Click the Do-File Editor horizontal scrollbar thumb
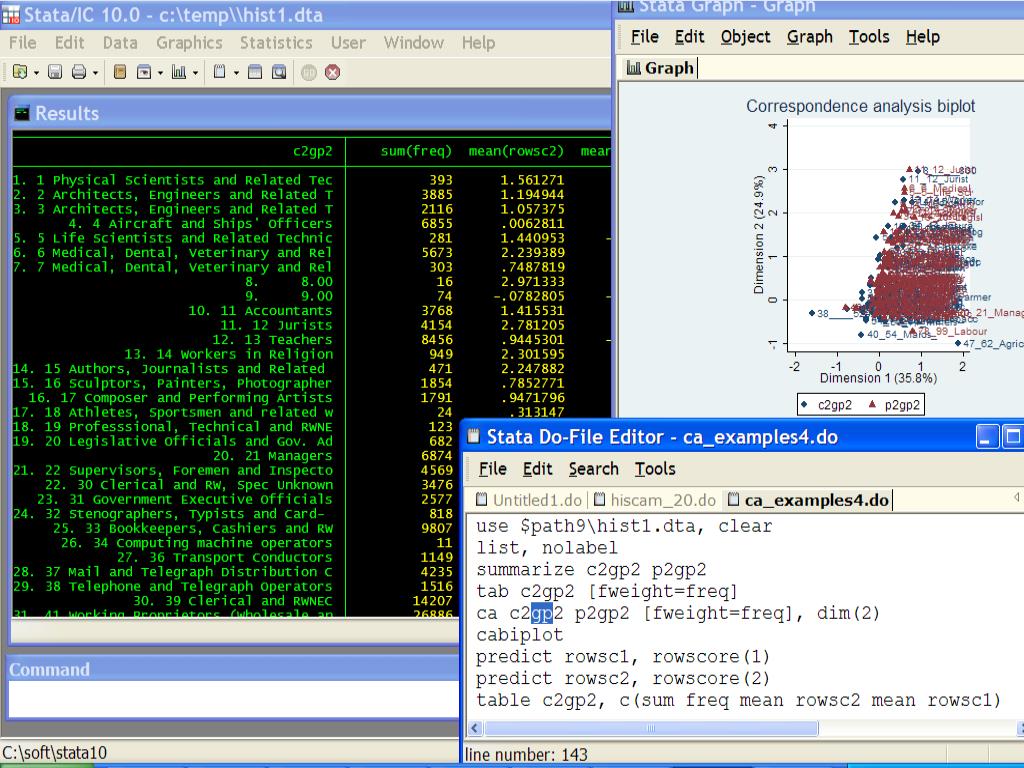 (x=650, y=728)
